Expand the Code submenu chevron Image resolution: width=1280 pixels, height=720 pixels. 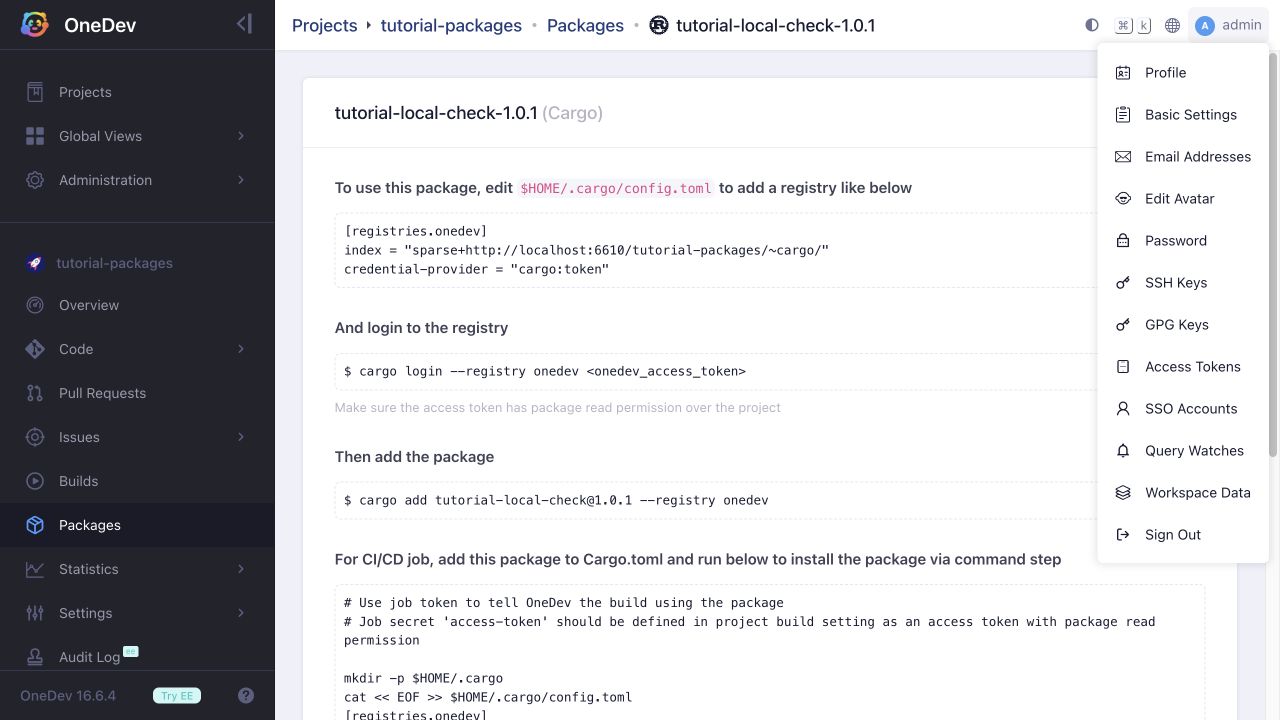coord(241,349)
